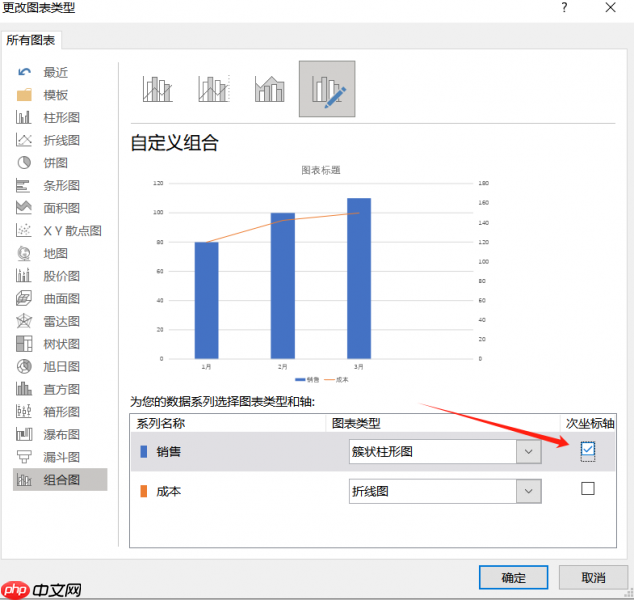Screen dimensions: 634x600
Task: Click the 自定义组合 heading
Action: click(x=174, y=143)
